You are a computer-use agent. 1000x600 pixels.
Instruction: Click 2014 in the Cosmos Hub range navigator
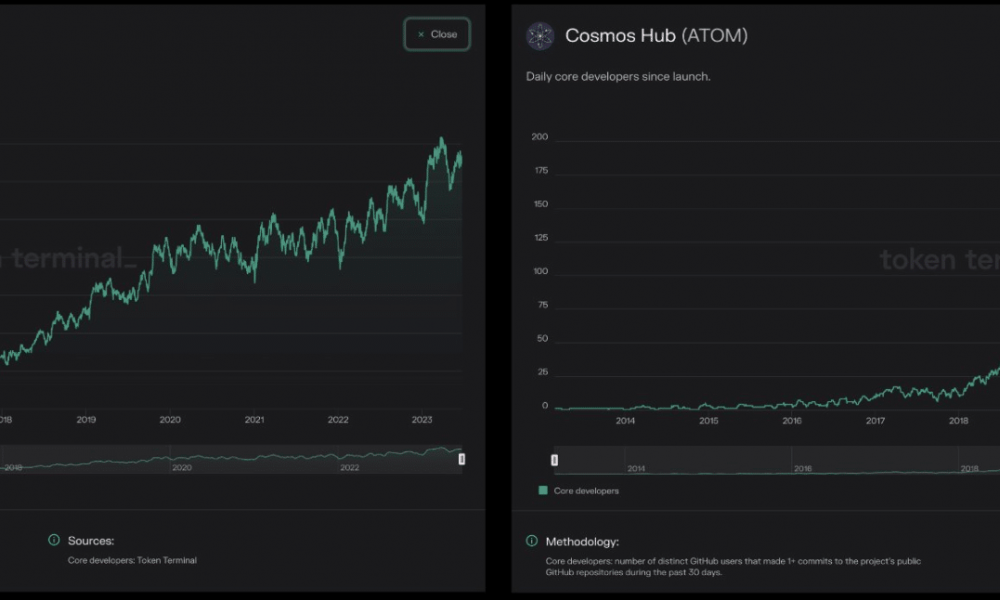[x=636, y=469]
